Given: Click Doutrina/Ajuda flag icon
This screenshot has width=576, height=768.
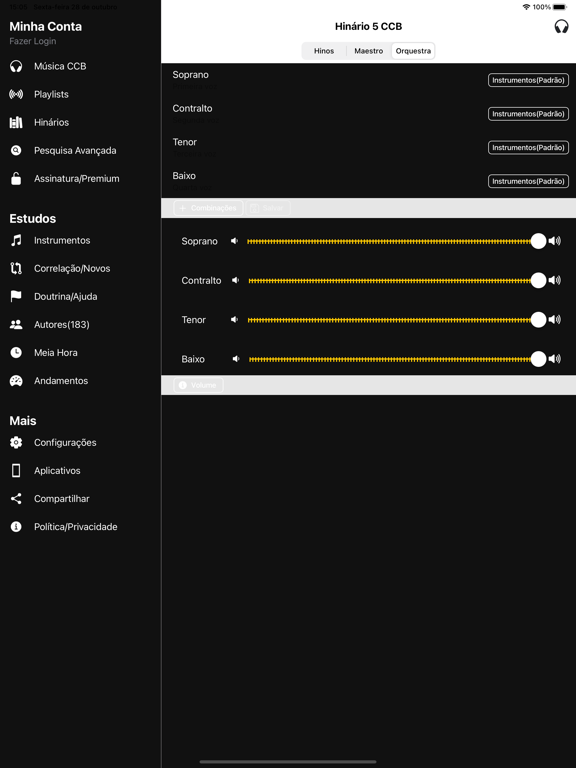Looking at the screenshot, I should [16, 296].
